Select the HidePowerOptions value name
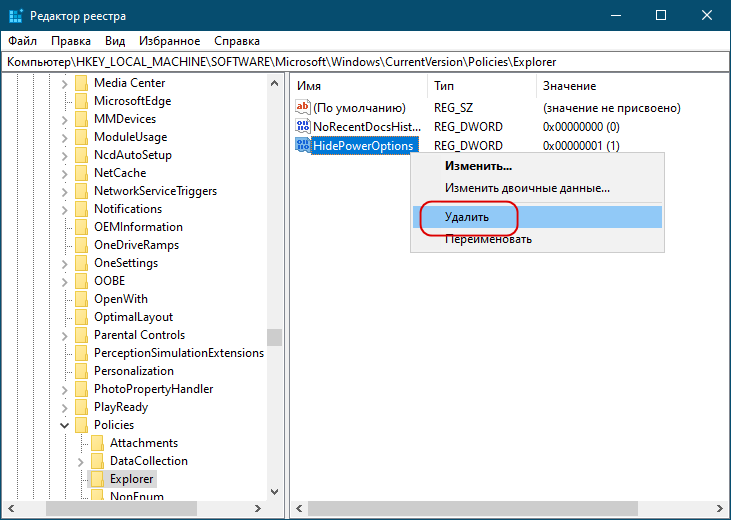731x520 pixels. [x=364, y=146]
